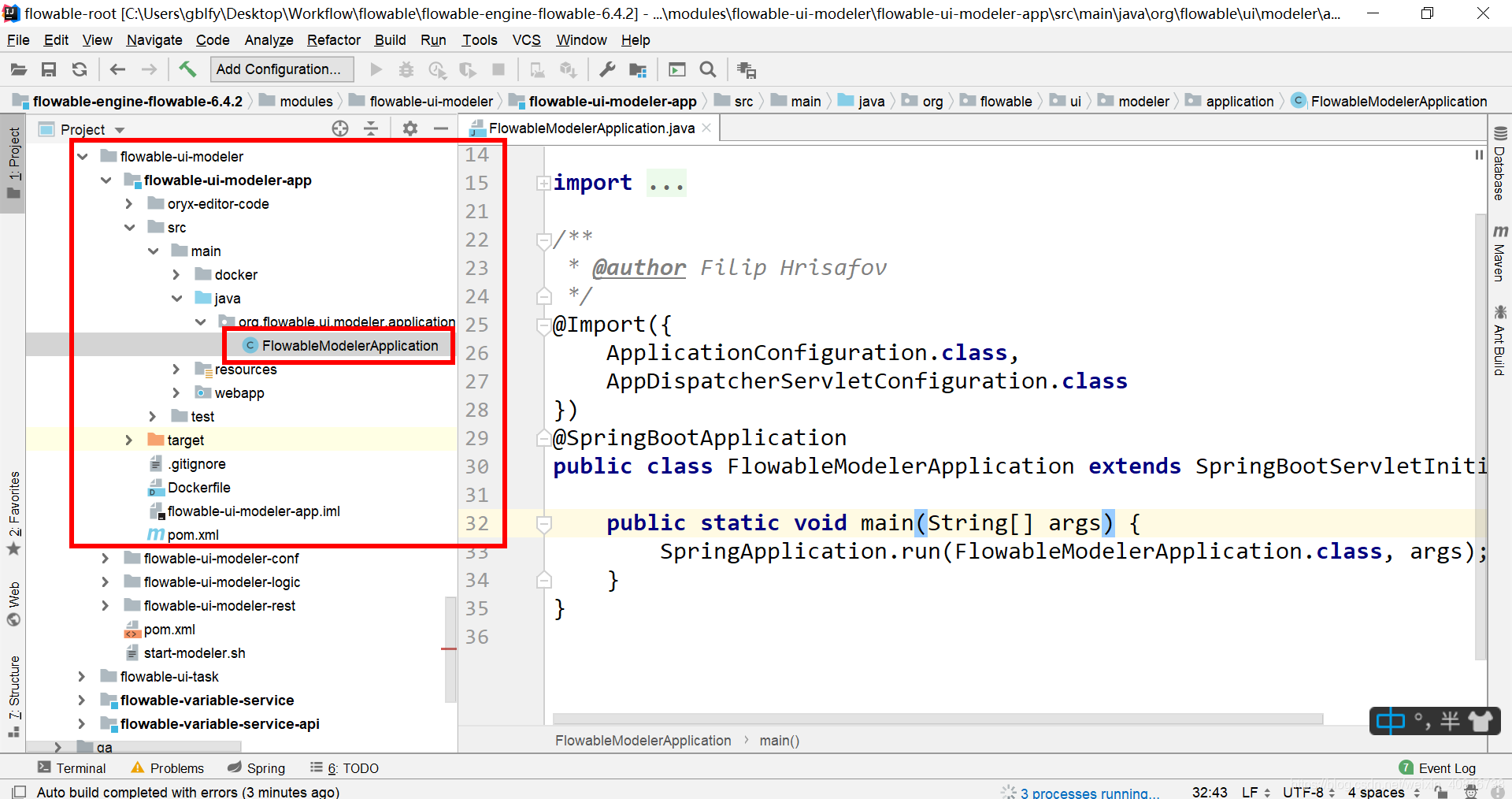Navigate forward with the right arrow icon

pos(149,70)
